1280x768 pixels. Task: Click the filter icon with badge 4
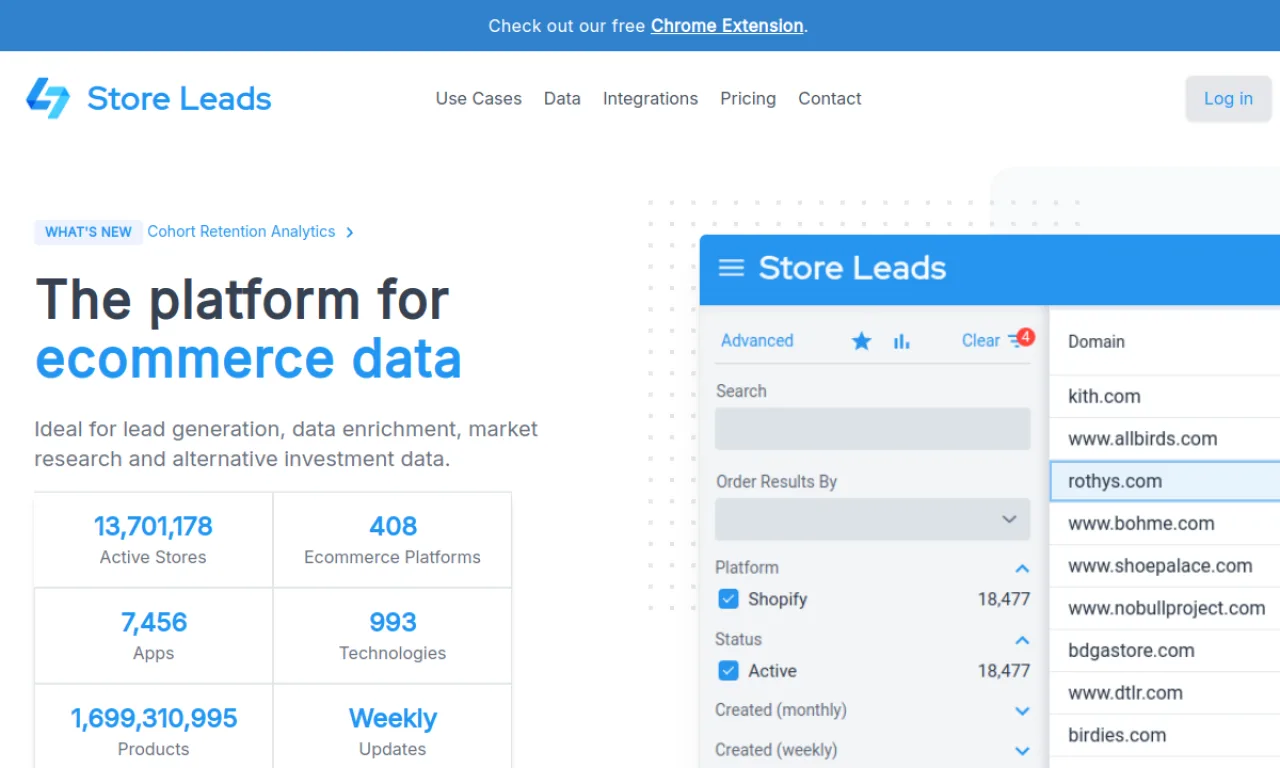(x=1019, y=340)
